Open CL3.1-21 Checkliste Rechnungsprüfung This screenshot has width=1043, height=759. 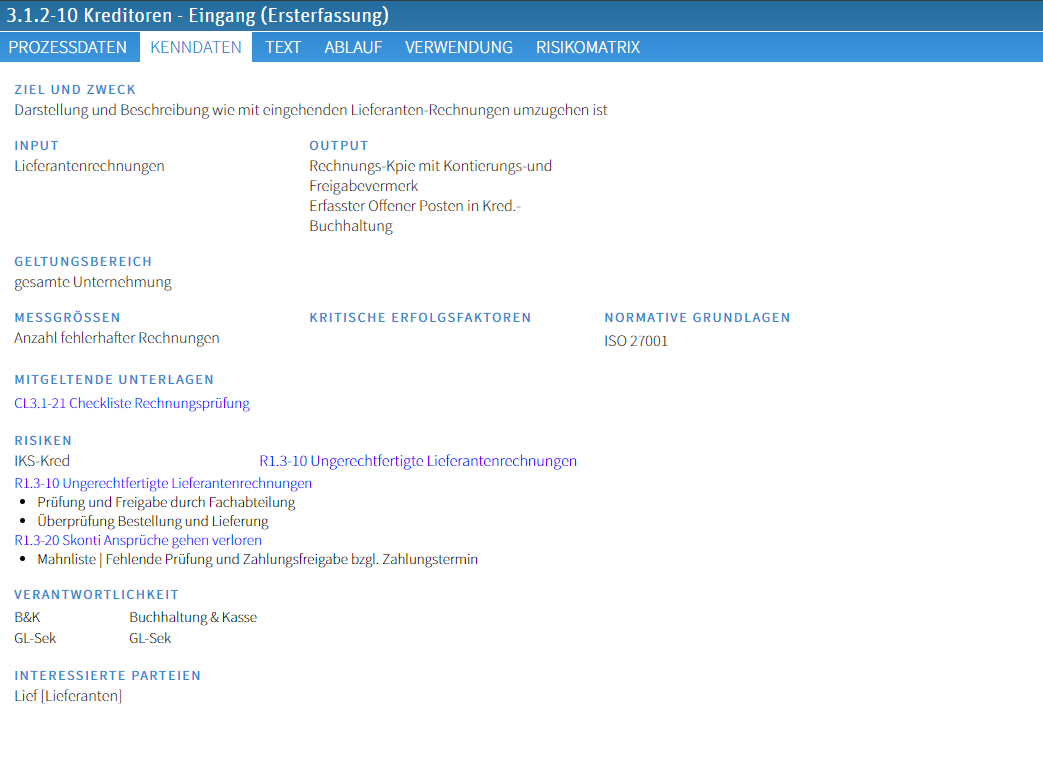(131, 403)
